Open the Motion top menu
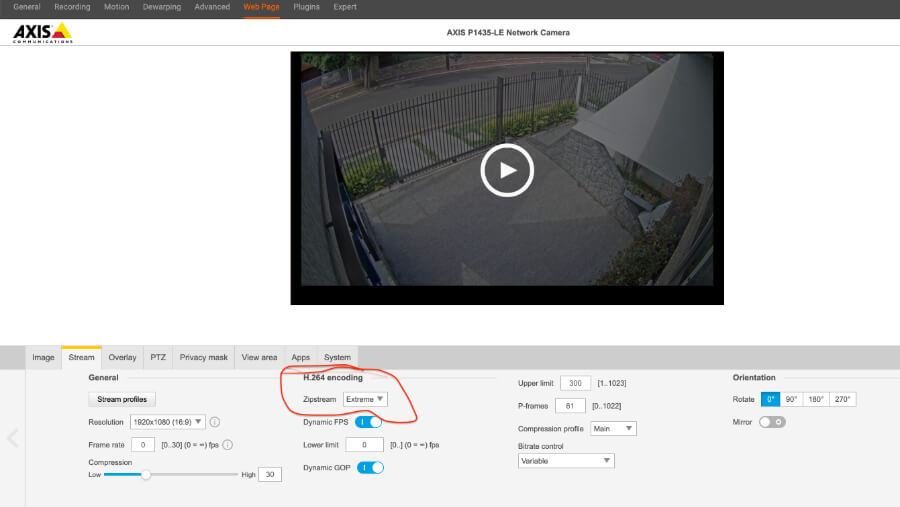Image resolution: width=900 pixels, height=507 pixels. [x=117, y=7]
